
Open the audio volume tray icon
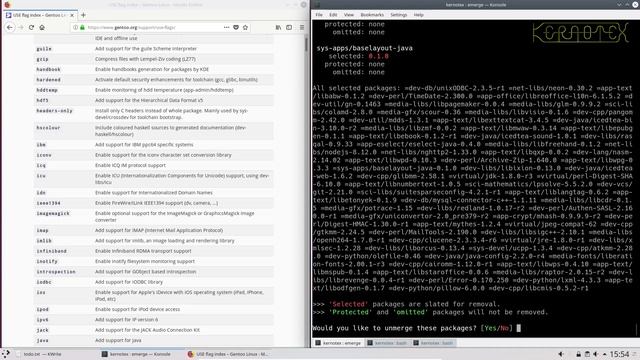tap(596, 354)
